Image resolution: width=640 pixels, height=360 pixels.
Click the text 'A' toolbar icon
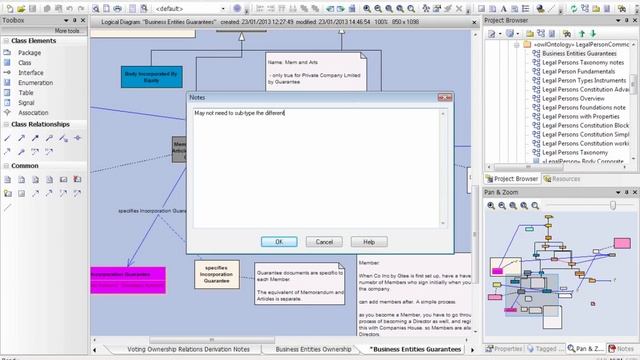click(503, 9)
